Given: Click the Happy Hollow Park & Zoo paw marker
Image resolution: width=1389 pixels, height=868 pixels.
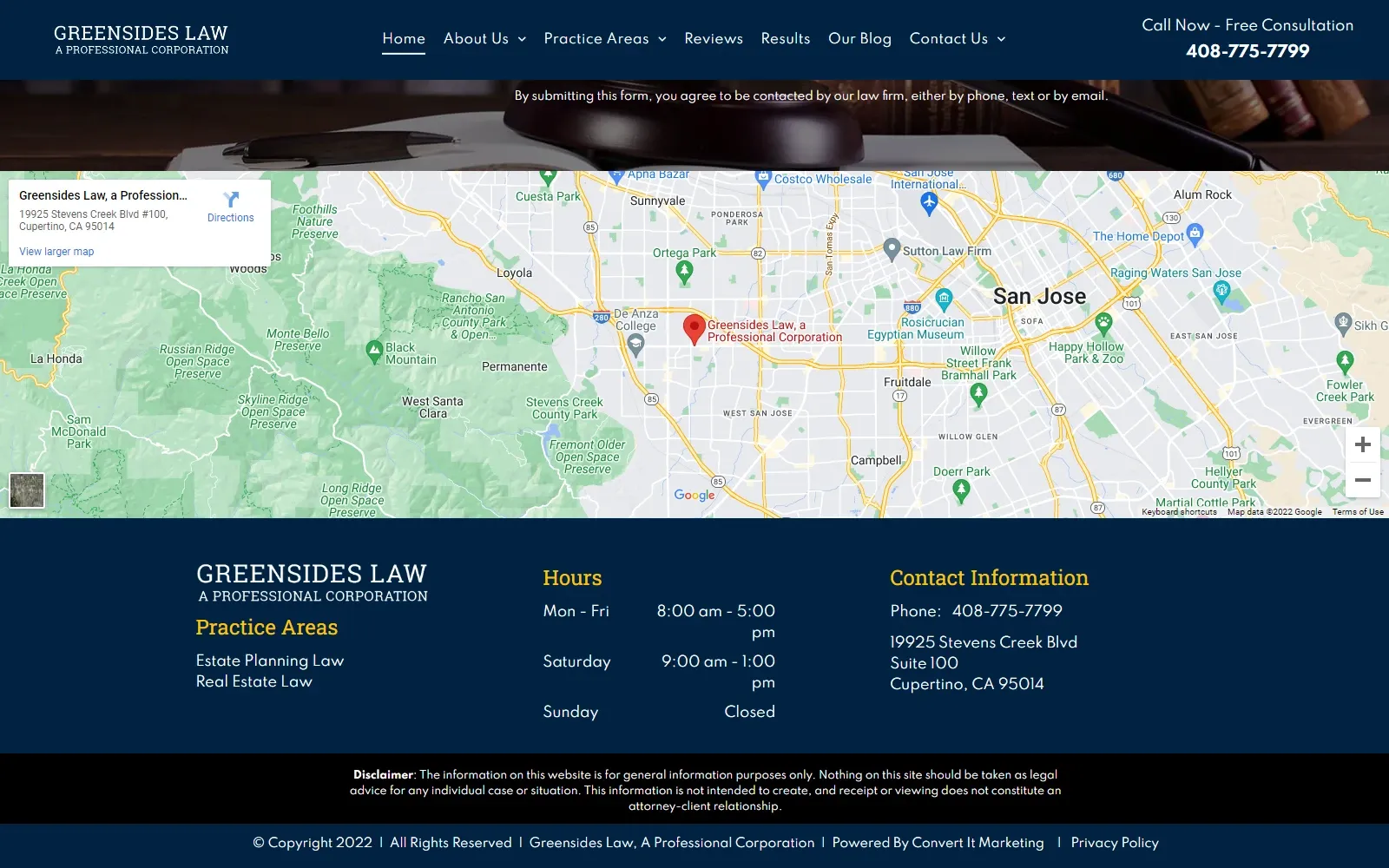Looking at the screenshot, I should [x=1103, y=324].
